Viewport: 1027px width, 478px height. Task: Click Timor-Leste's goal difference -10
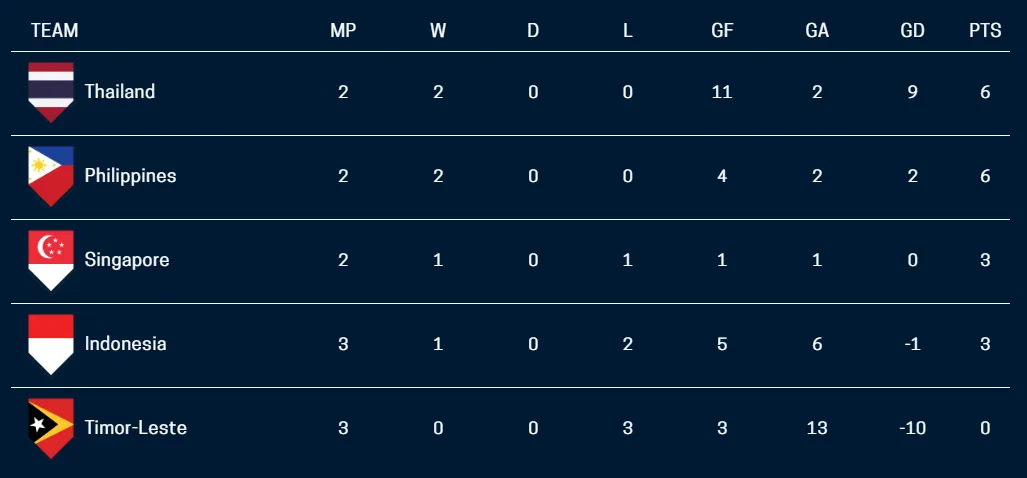[x=910, y=428]
